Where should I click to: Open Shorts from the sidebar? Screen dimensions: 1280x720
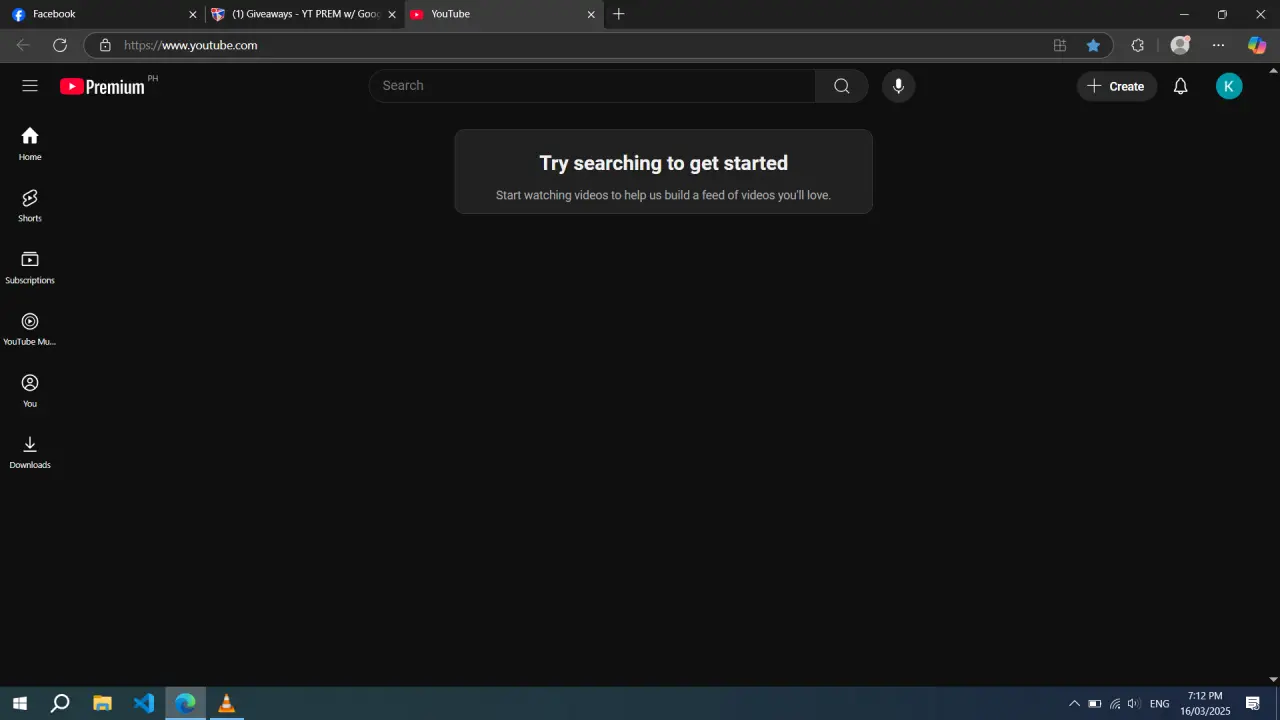(x=30, y=206)
